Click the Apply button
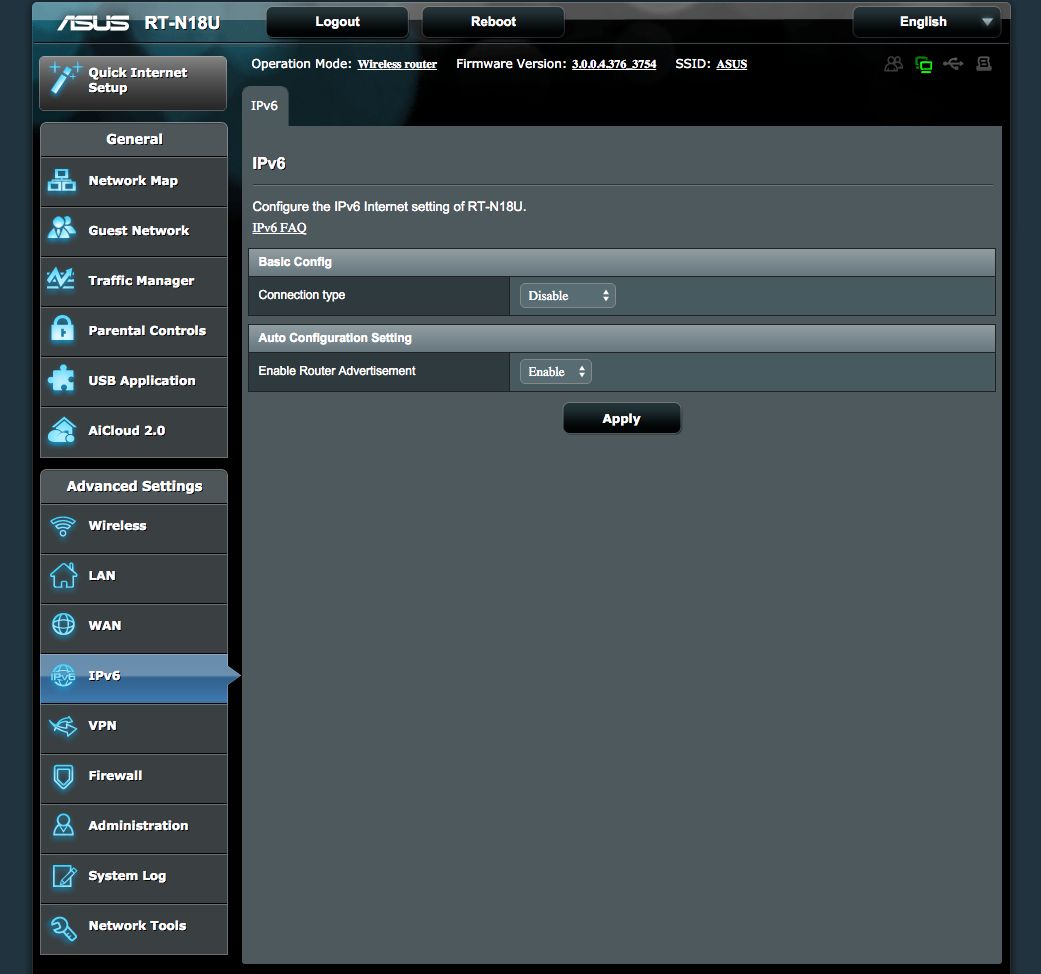 [621, 419]
